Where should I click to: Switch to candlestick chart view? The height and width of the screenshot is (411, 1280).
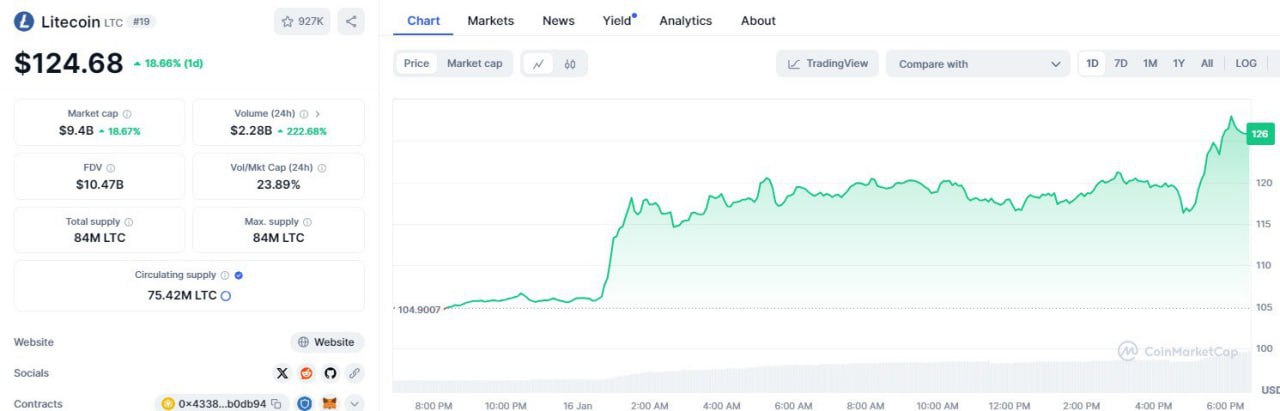pos(570,63)
